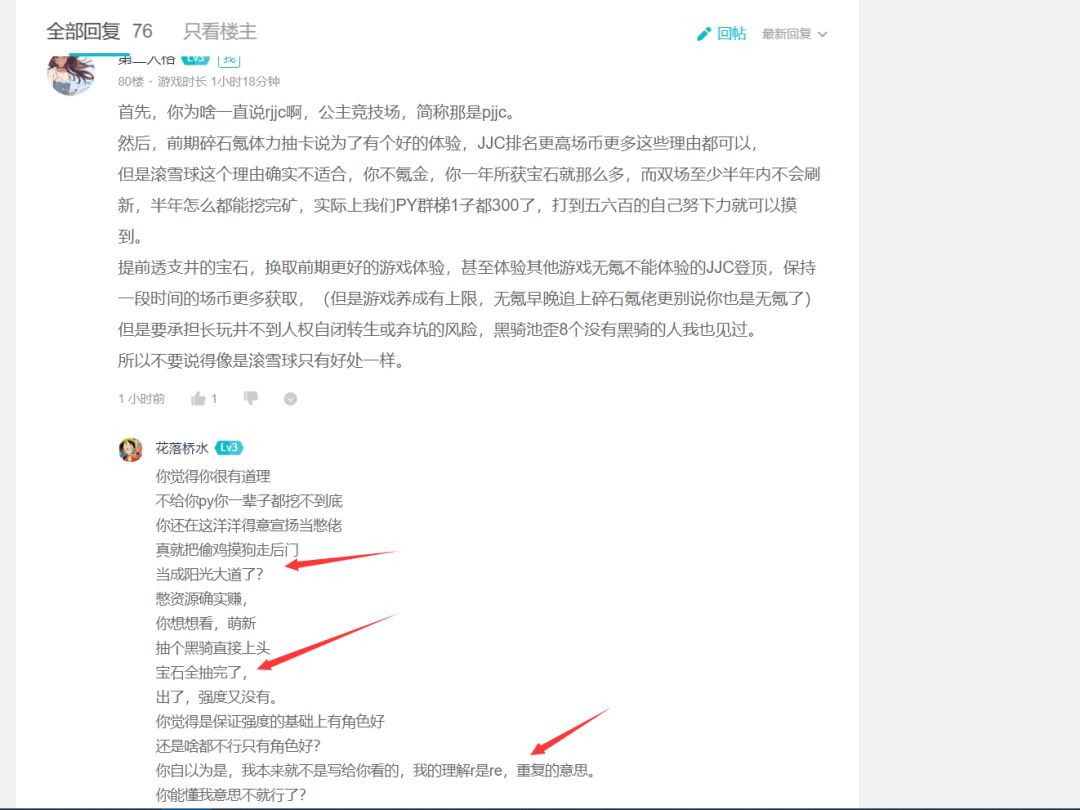The height and width of the screenshot is (810, 1080).
Task: Click the comment line 你能懂我意思不就行了？
Action: click(231, 795)
